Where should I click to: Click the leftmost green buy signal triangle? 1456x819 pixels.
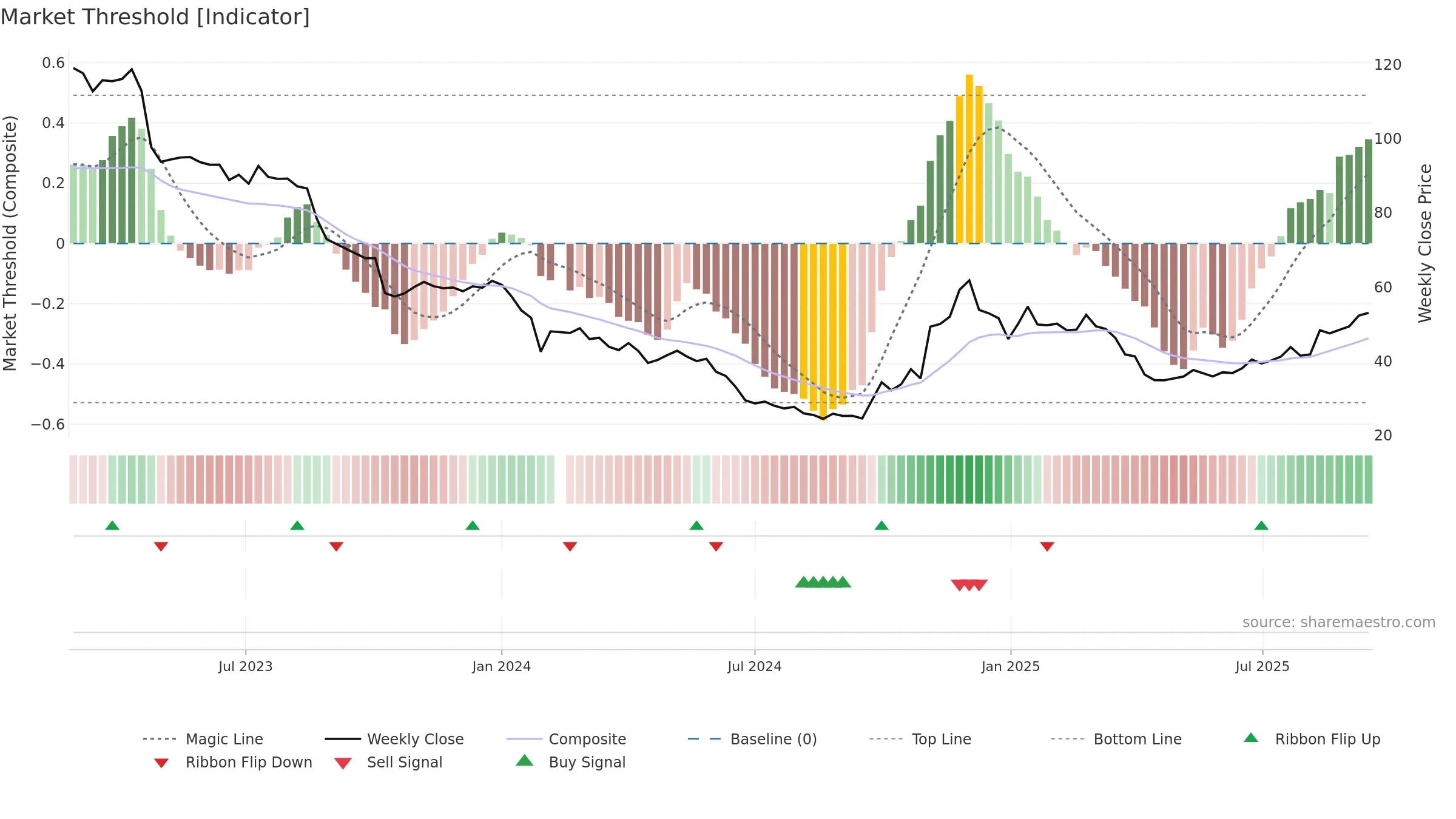pyautogui.click(x=803, y=582)
